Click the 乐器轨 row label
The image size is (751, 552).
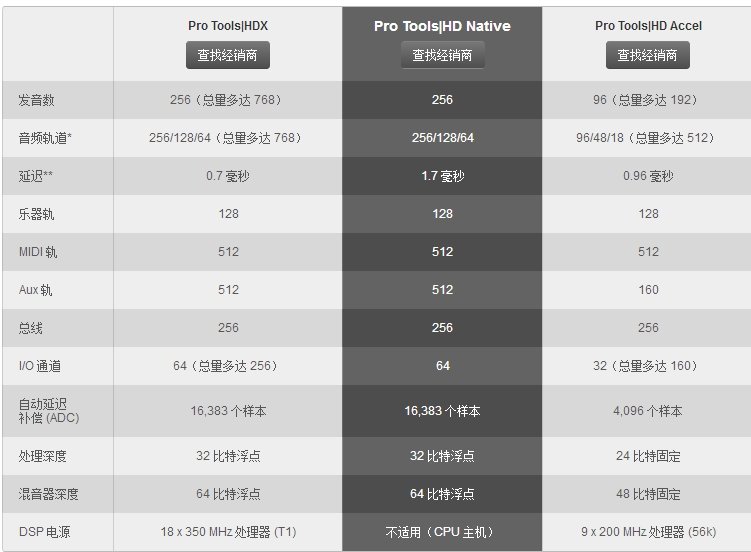point(36,214)
